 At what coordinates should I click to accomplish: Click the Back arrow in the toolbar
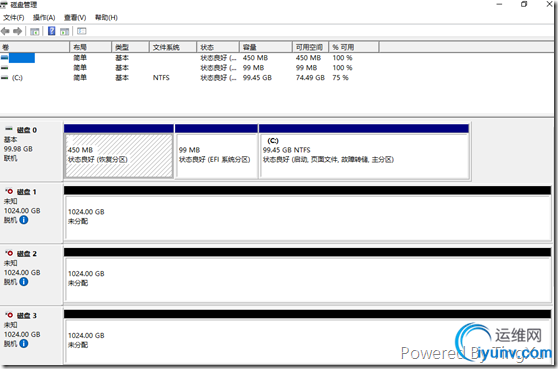pyautogui.click(x=5, y=31)
